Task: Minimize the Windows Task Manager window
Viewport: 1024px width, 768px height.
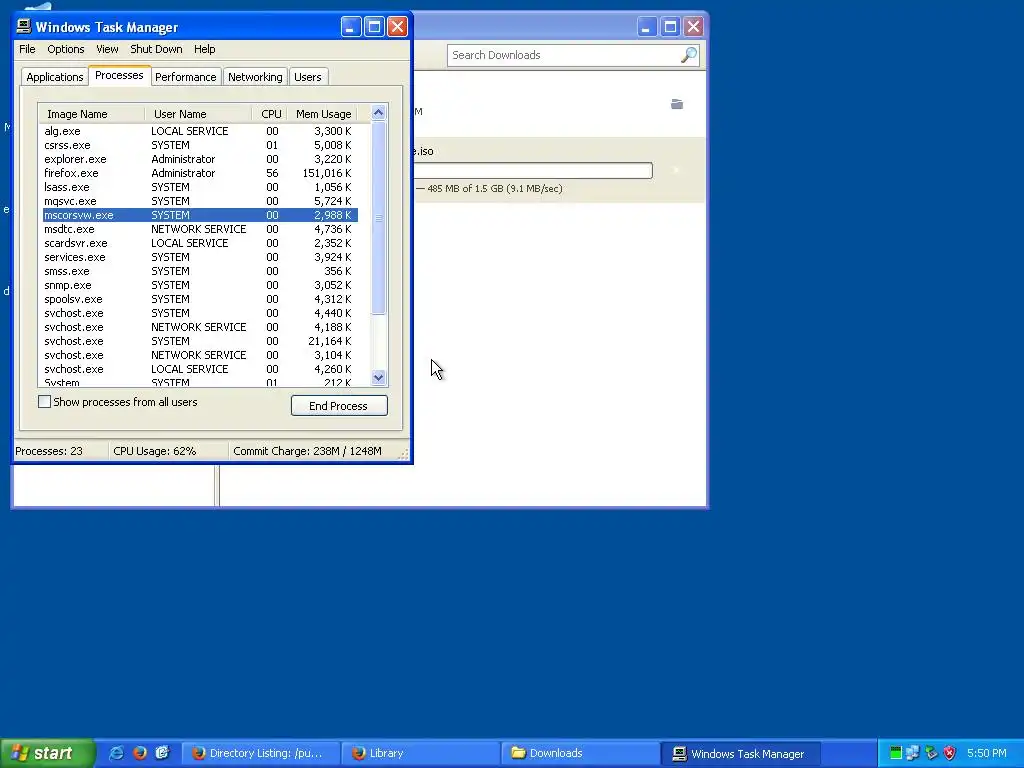Action: click(351, 27)
